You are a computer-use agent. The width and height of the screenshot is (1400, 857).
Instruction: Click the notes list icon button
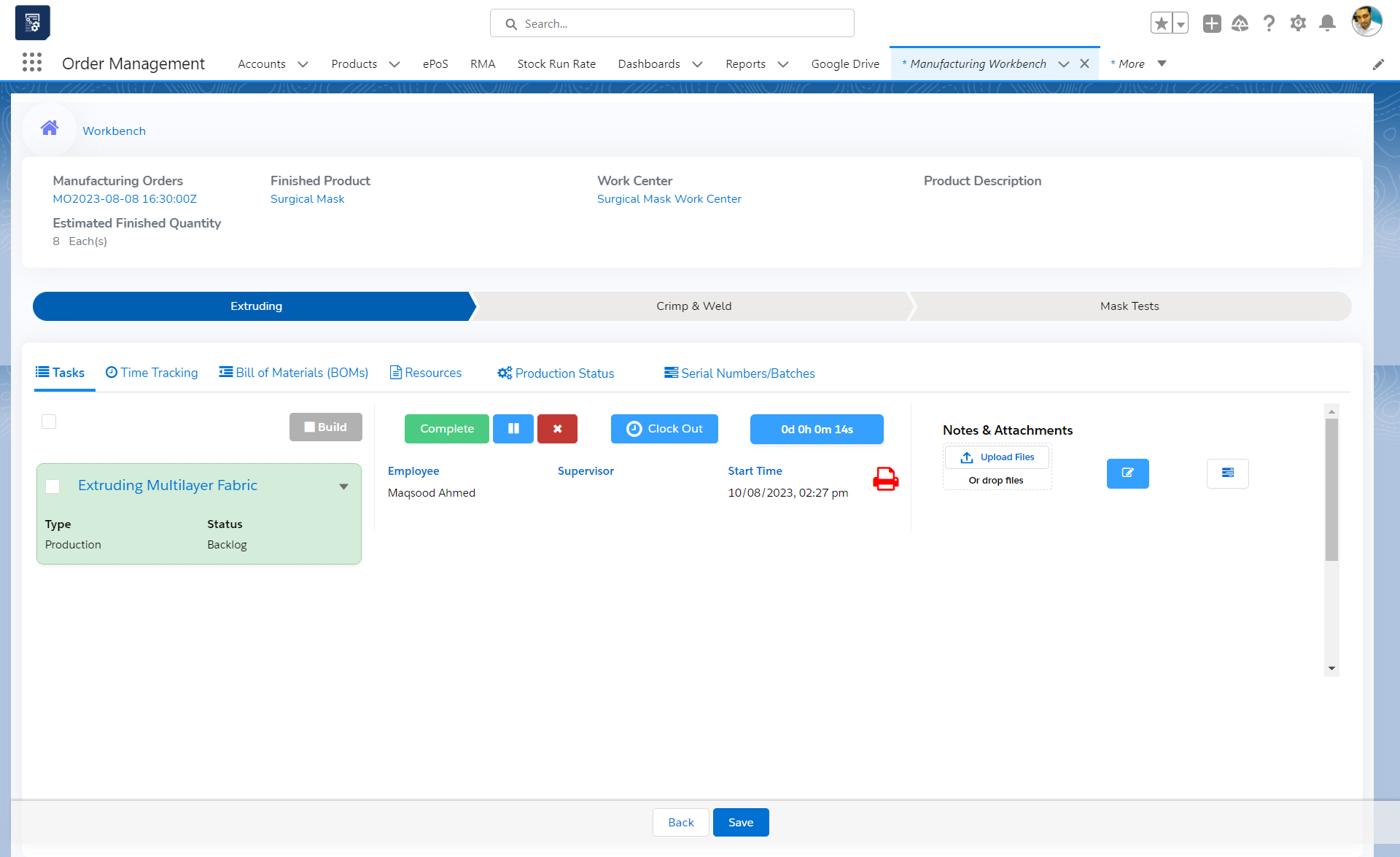click(1228, 473)
